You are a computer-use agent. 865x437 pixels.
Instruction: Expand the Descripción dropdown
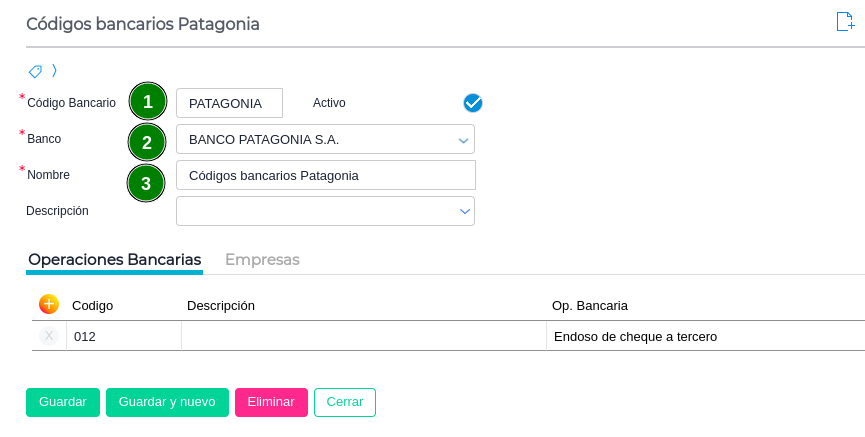464,211
